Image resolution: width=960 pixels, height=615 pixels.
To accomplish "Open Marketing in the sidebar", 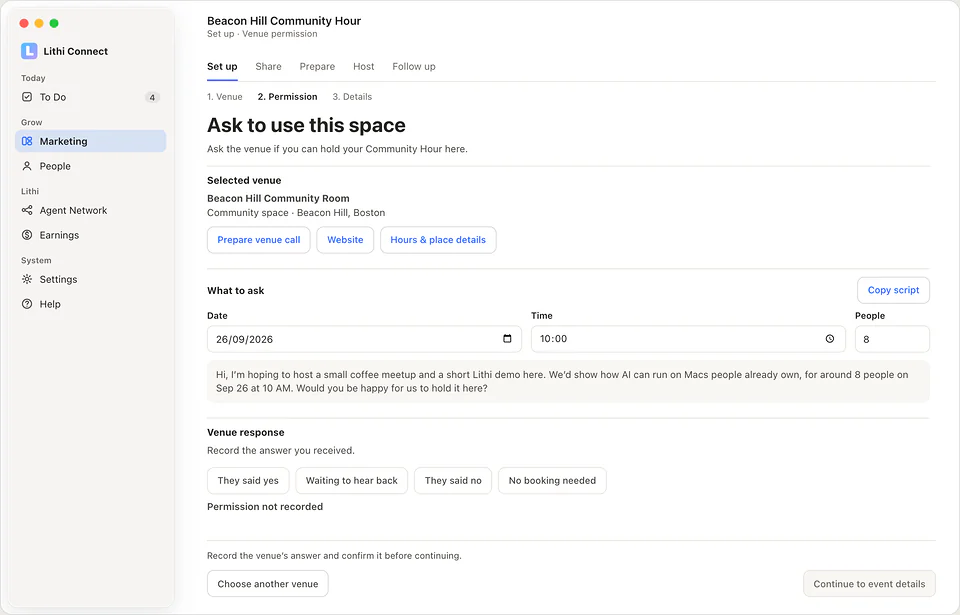I will [91, 141].
